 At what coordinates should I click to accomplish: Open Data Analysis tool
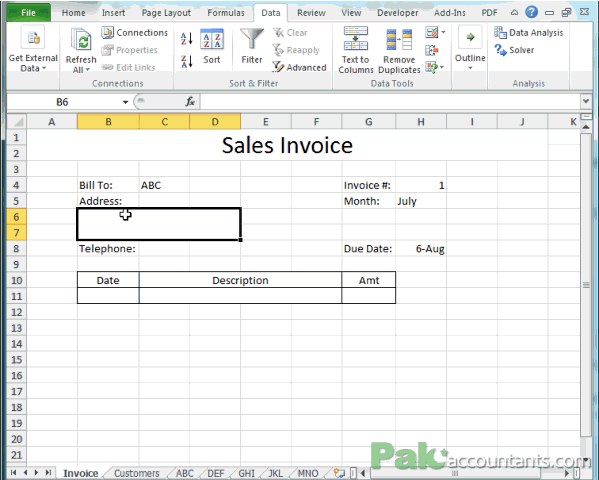(528, 33)
